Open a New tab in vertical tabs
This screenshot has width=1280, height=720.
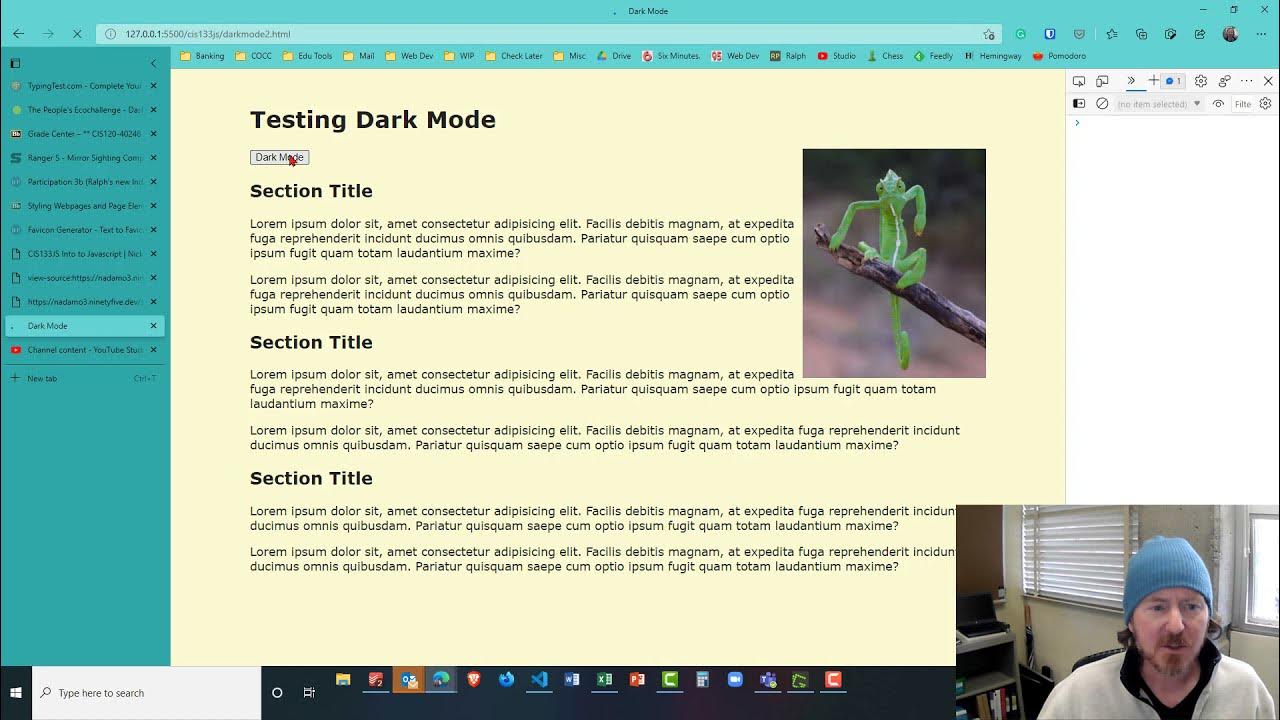[x=85, y=378]
